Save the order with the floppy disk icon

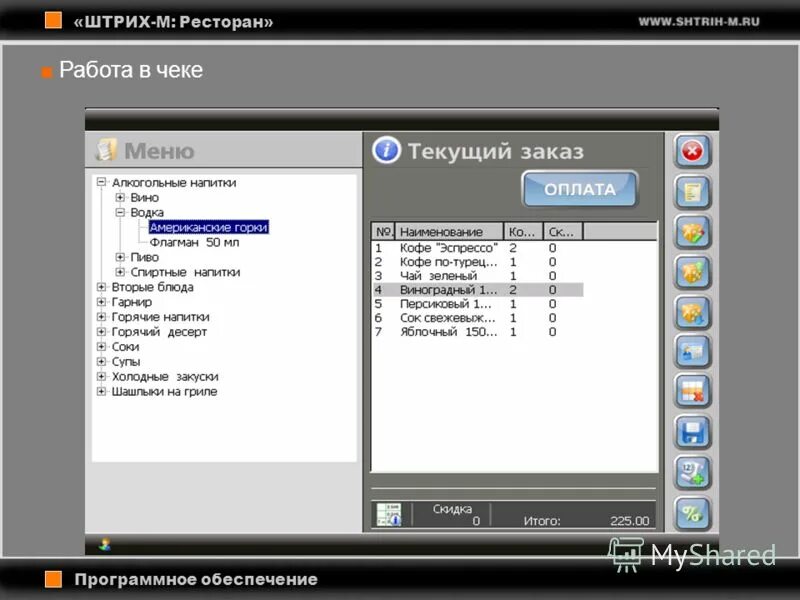tap(692, 433)
